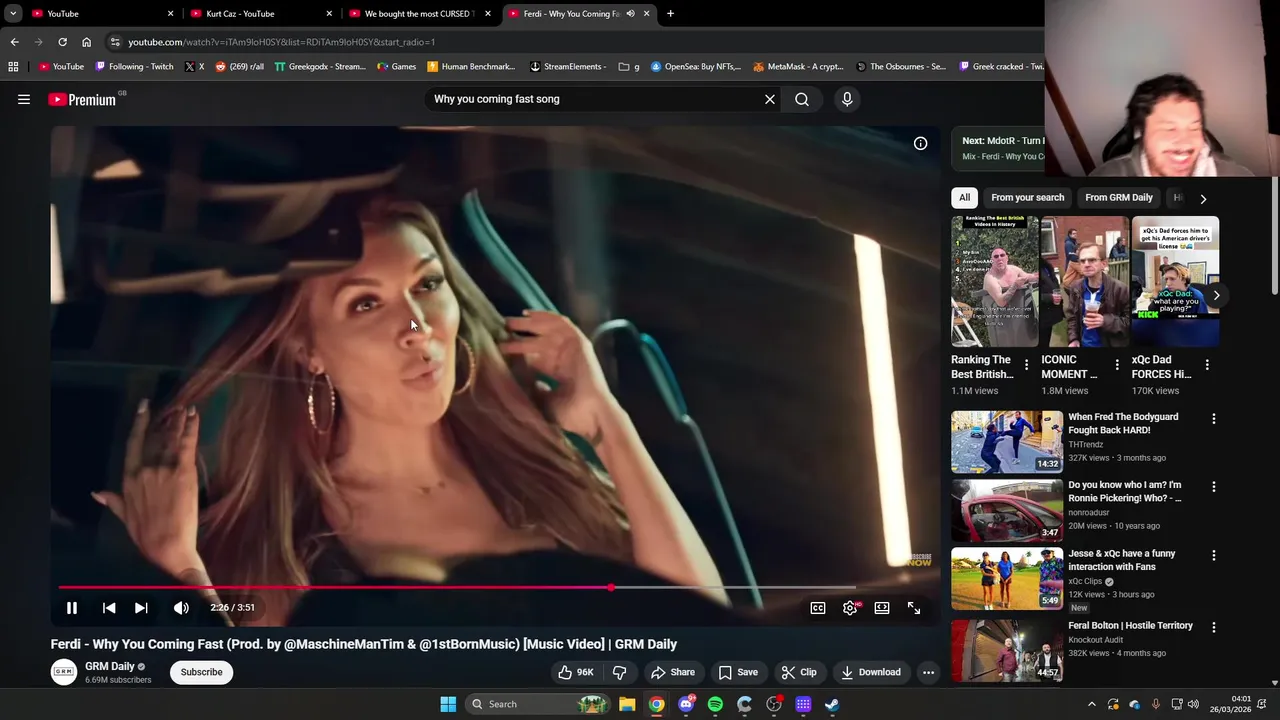The height and width of the screenshot is (720, 1280).
Task: Skip to the next video
Action: [141, 608]
